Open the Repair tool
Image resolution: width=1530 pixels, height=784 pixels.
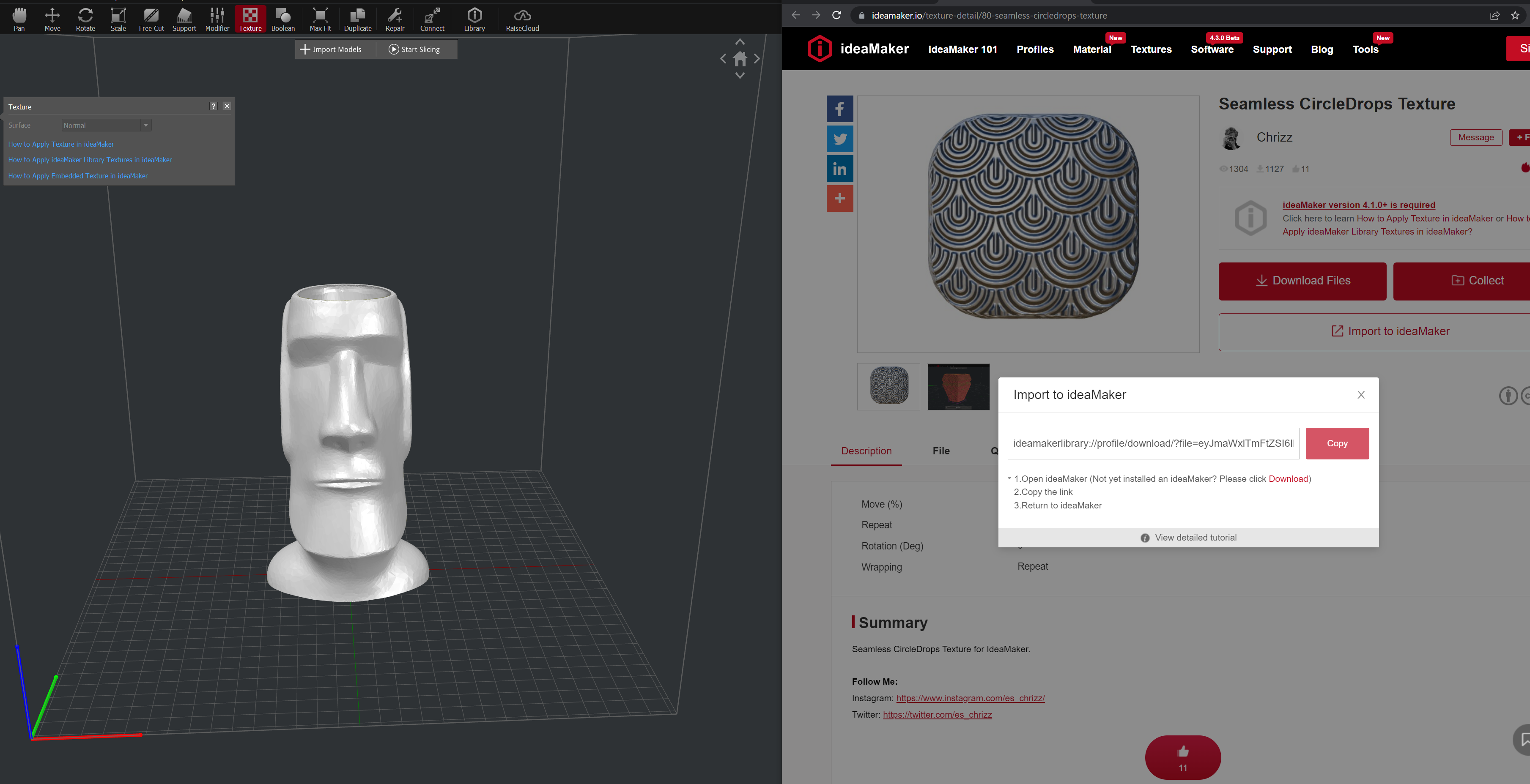pos(395,19)
